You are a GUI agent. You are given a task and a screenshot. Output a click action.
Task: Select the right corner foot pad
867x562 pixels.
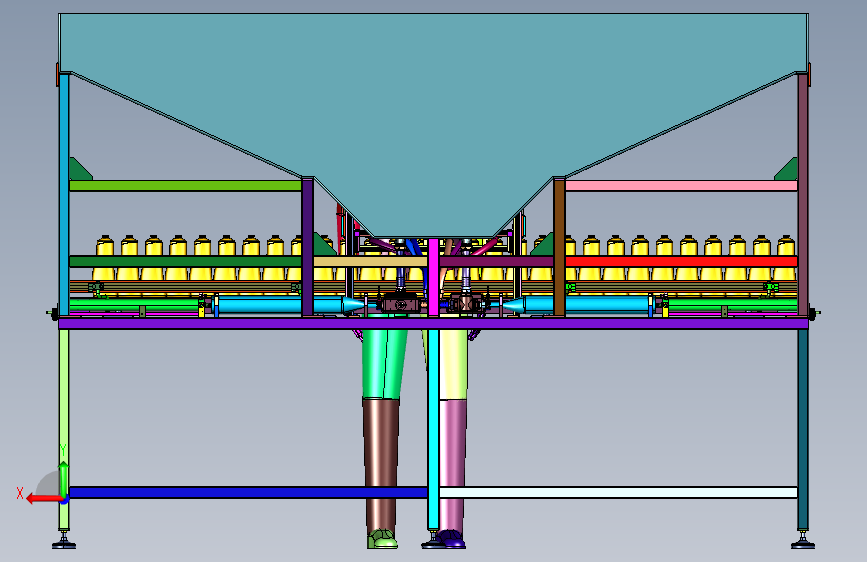point(803,545)
